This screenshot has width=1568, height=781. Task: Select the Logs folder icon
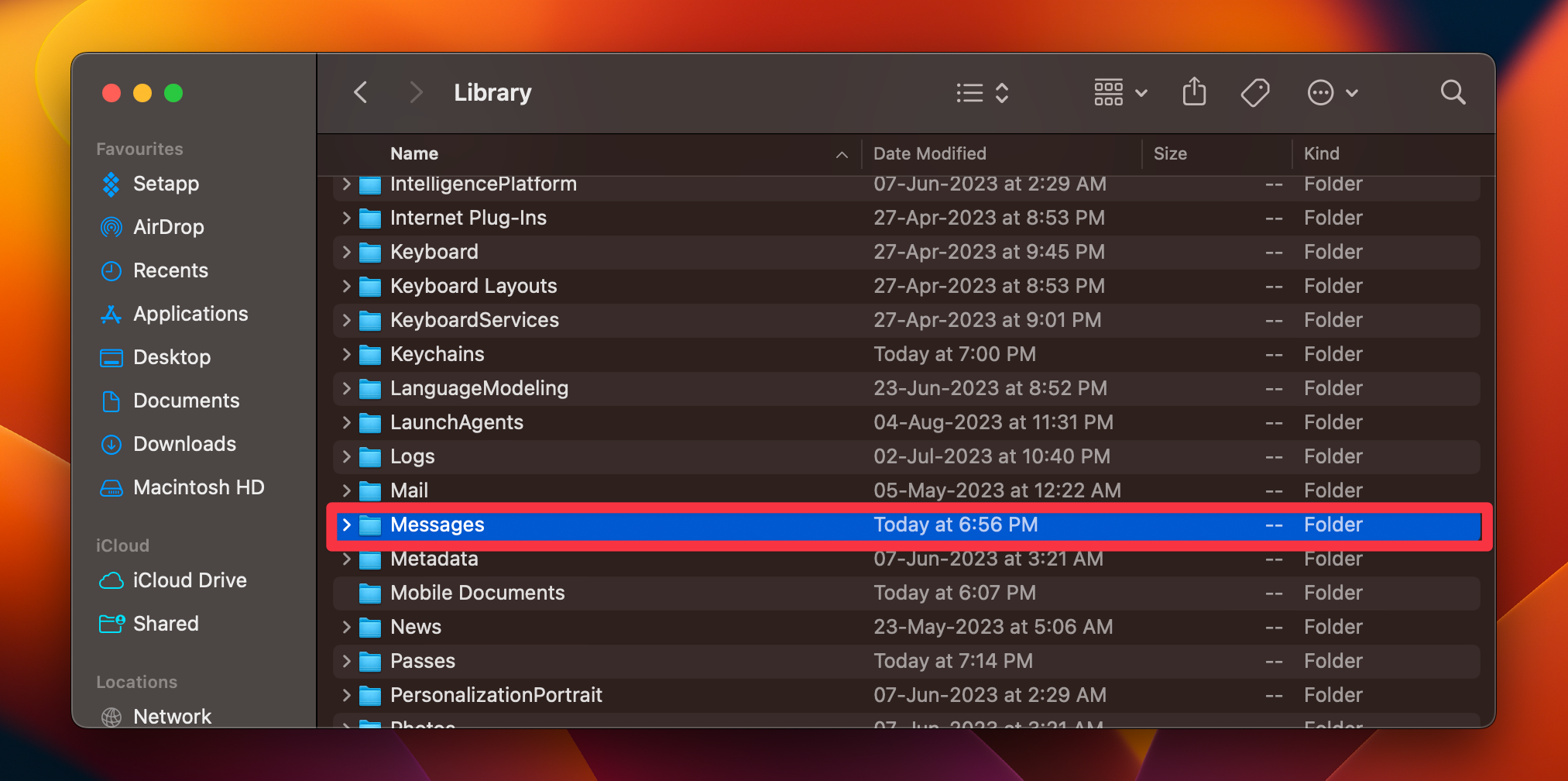click(370, 457)
